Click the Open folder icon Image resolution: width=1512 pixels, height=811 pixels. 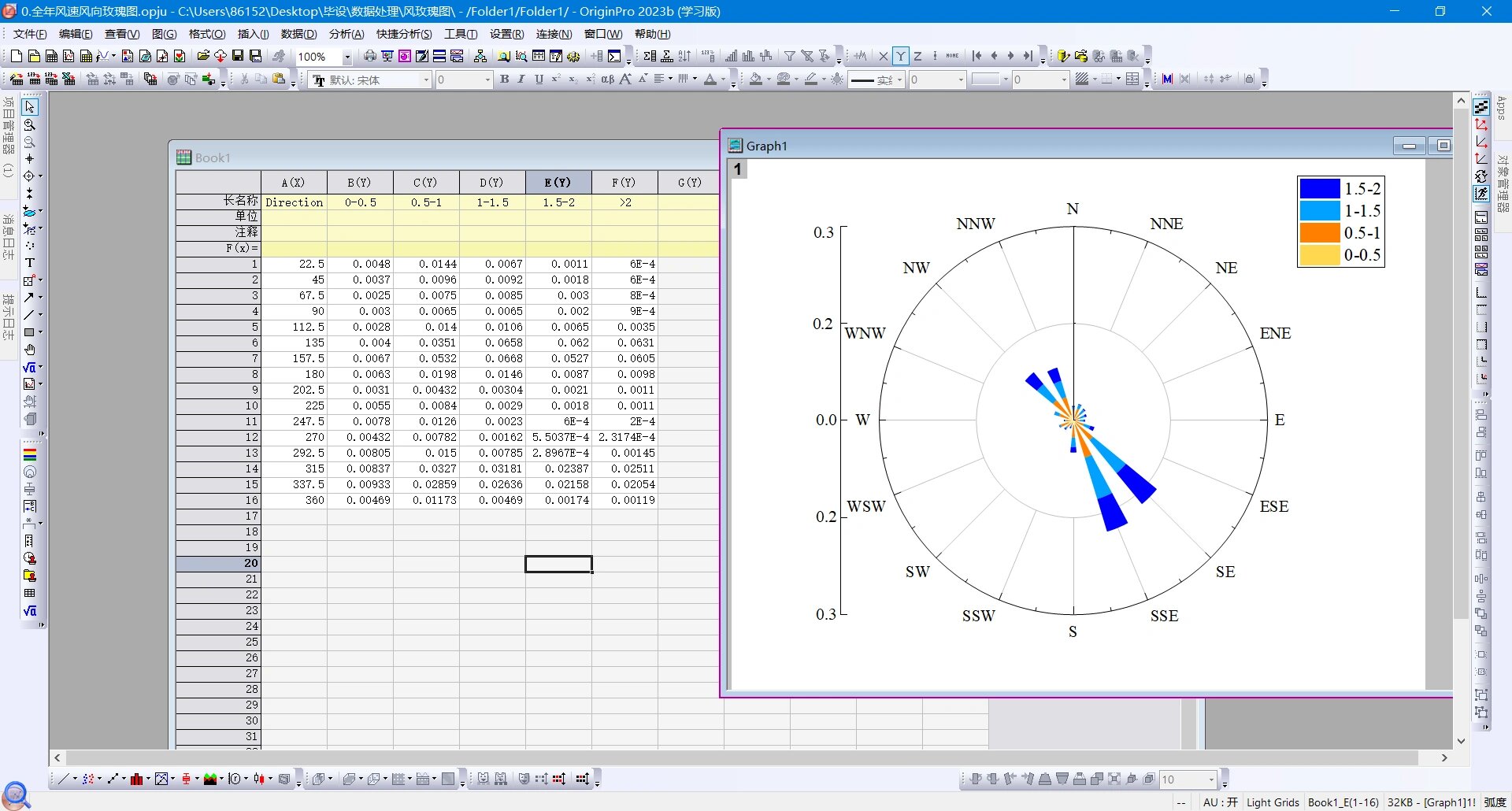coord(203,56)
